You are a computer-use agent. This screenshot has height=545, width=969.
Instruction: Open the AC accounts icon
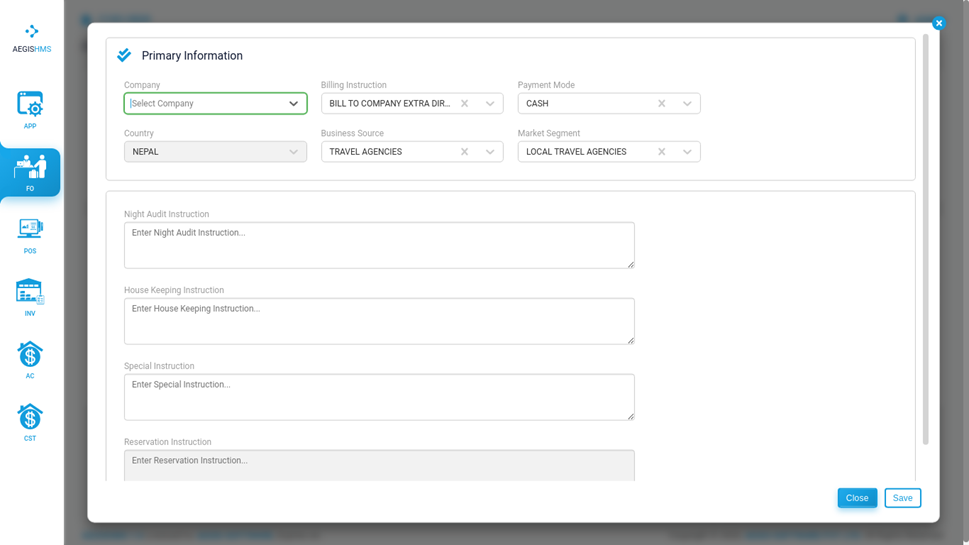pos(30,360)
